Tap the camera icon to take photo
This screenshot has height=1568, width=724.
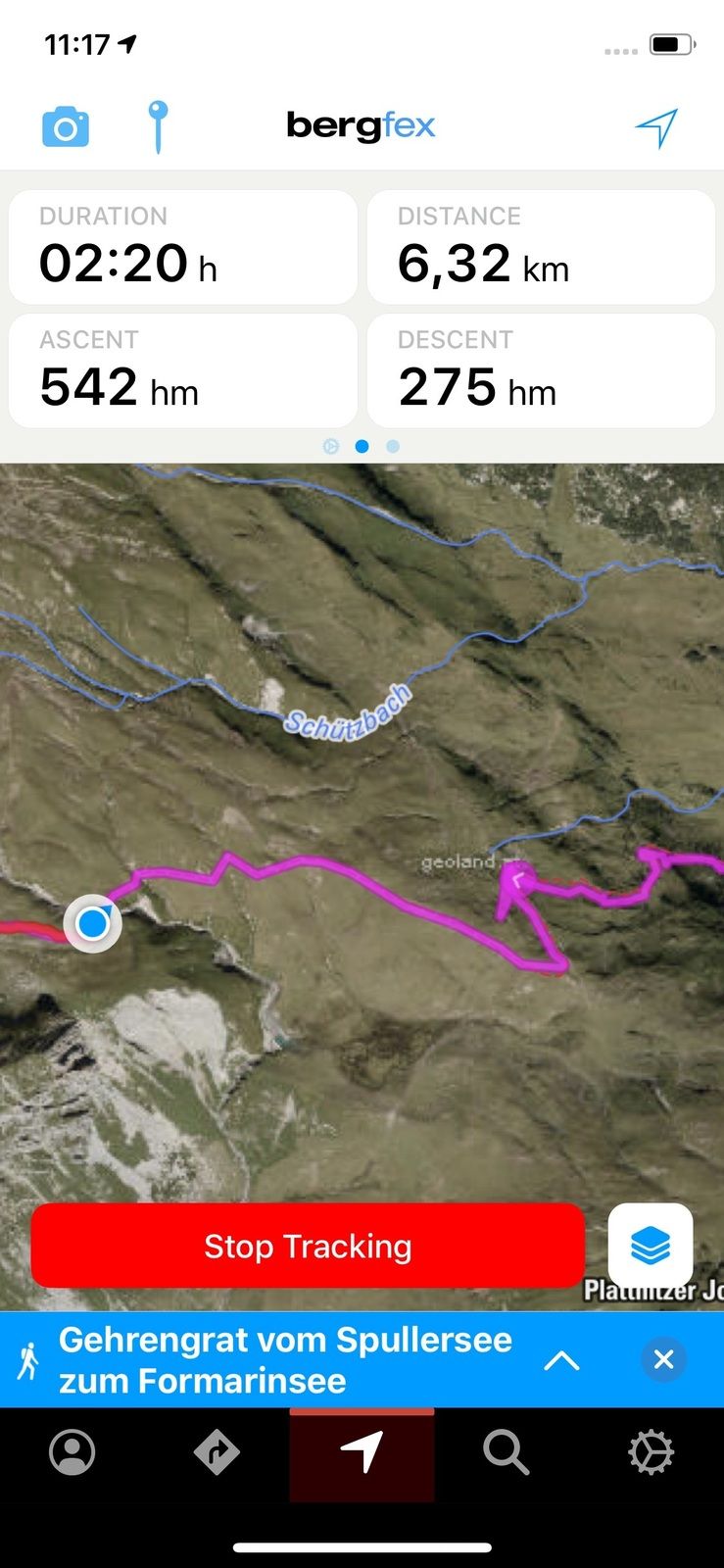tap(66, 127)
